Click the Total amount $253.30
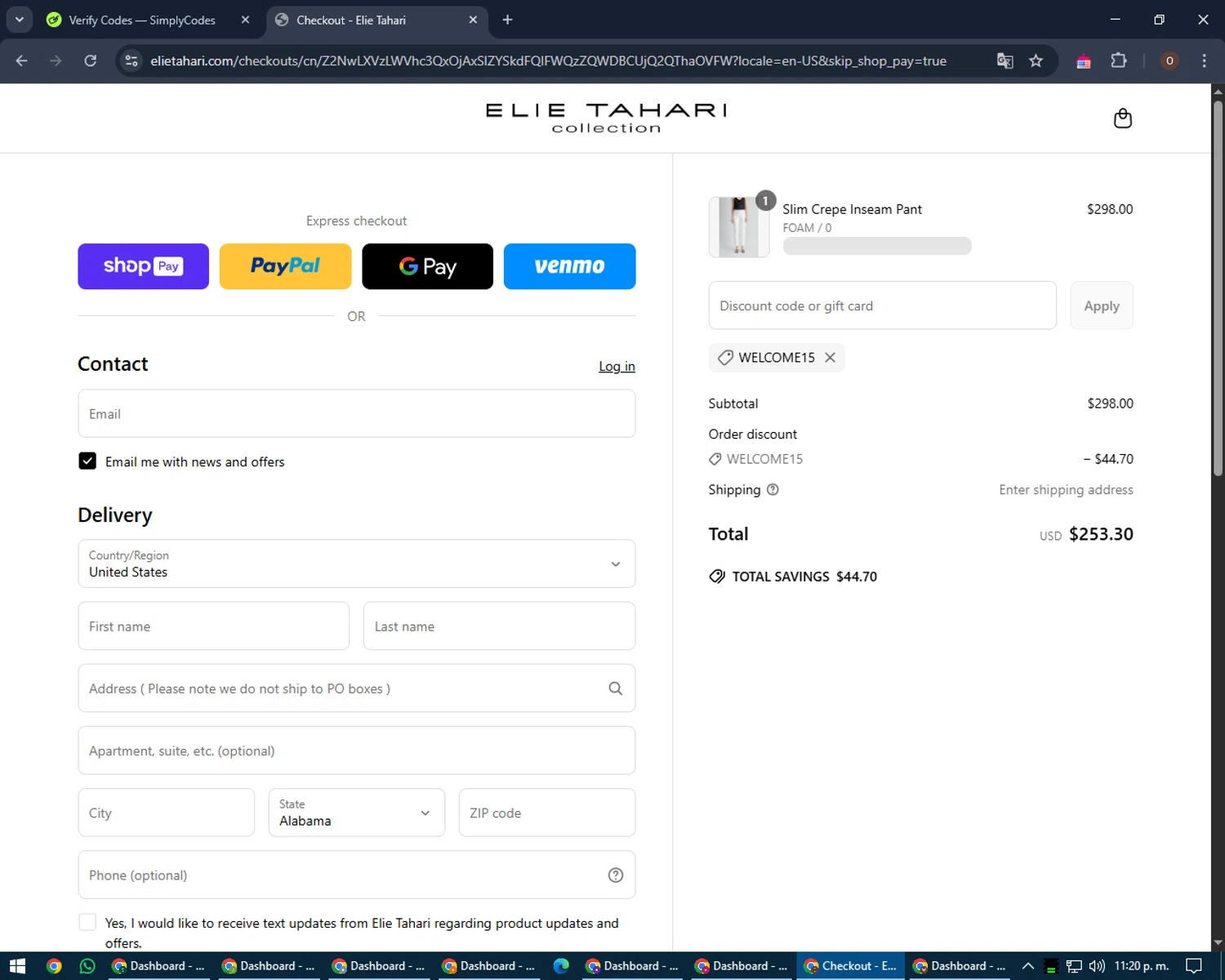Image resolution: width=1225 pixels, height=980 pixels. click(1101, 534)
